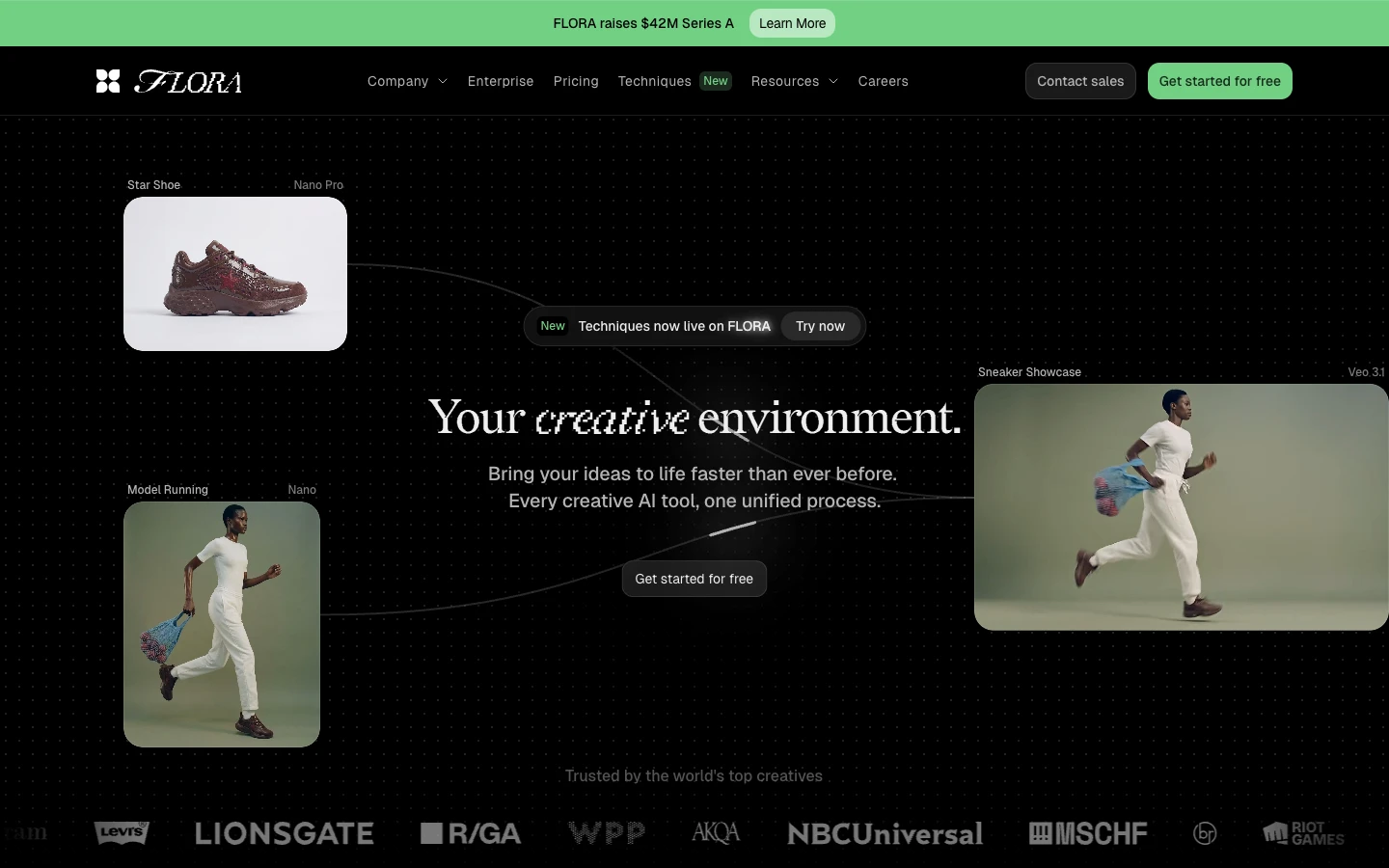Click the LIONSGATE logo
Screen dimensions: 1389x868
[285, 833]
